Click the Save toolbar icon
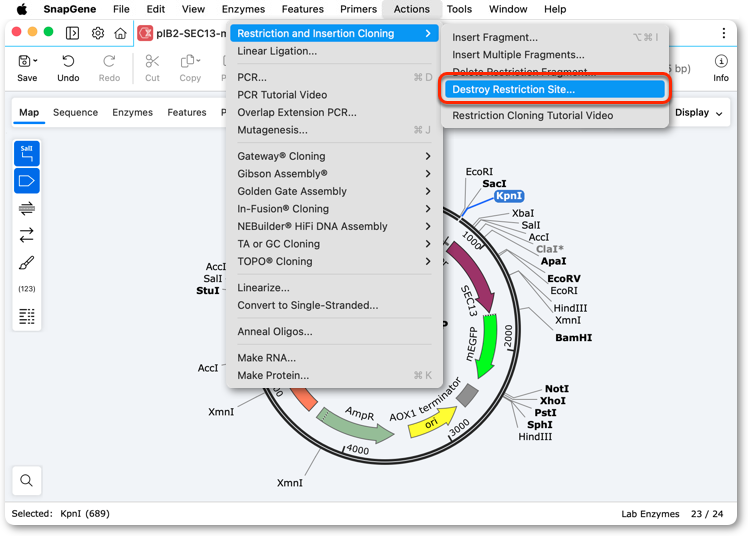 click(24, 61)
